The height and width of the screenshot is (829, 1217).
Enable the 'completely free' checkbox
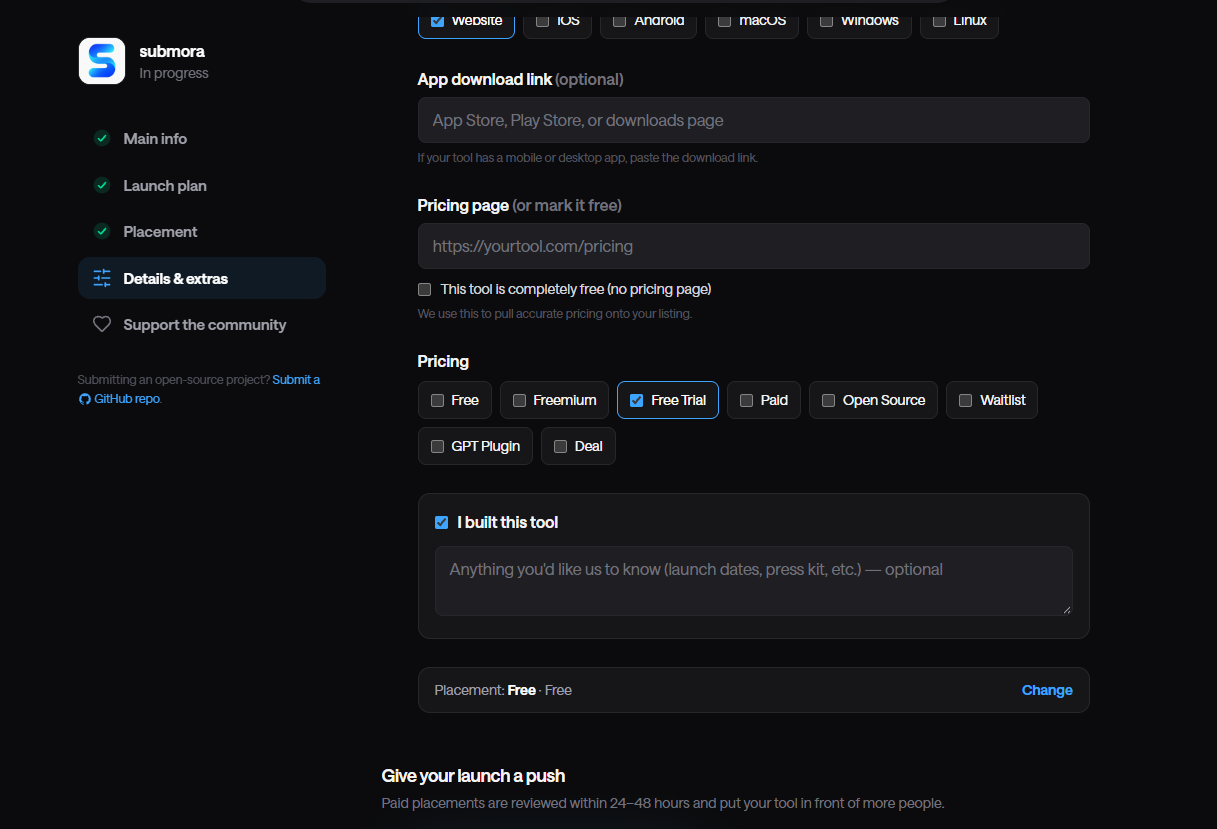[x=424, y=289]
